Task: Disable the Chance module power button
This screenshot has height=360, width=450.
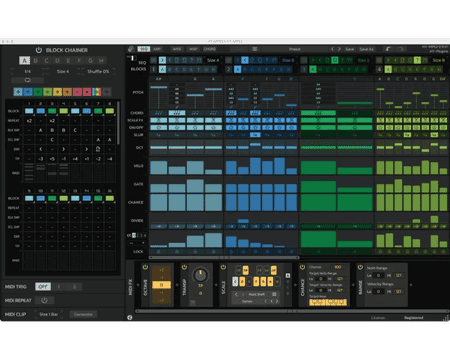Action: point(302,267)
